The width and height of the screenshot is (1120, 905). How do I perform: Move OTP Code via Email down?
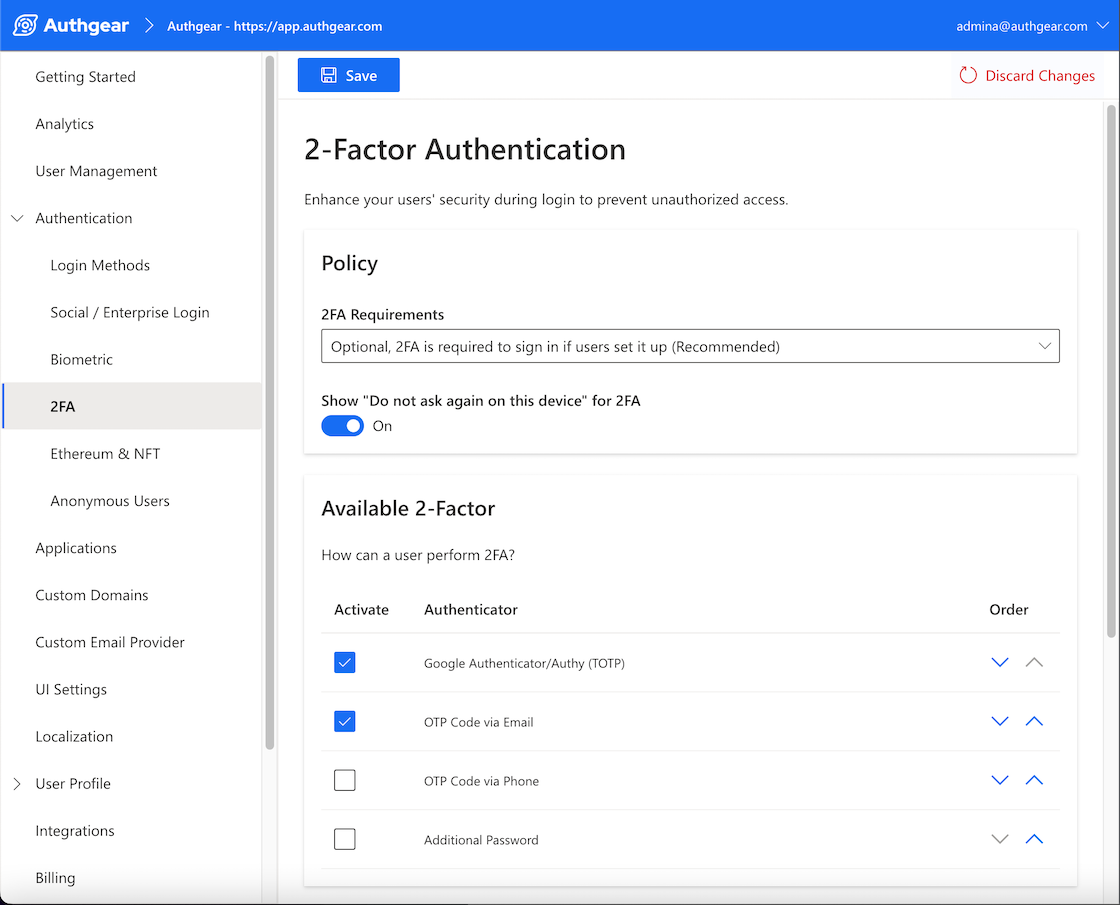tap(999, 722)
